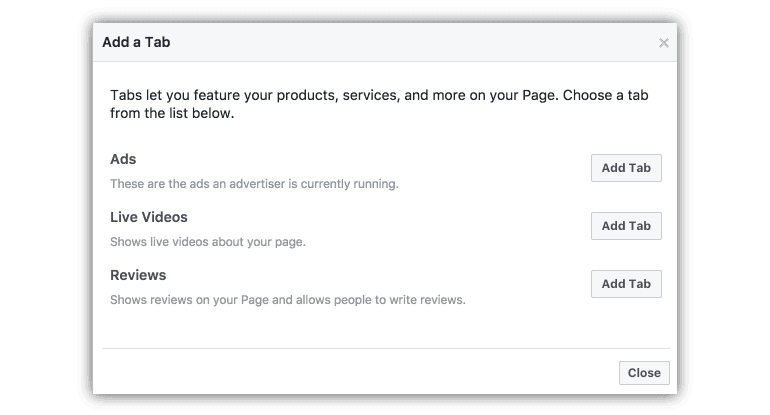Click the X icon in dialog header
This screenshot has width=770, height=415.
pos(664,43)
